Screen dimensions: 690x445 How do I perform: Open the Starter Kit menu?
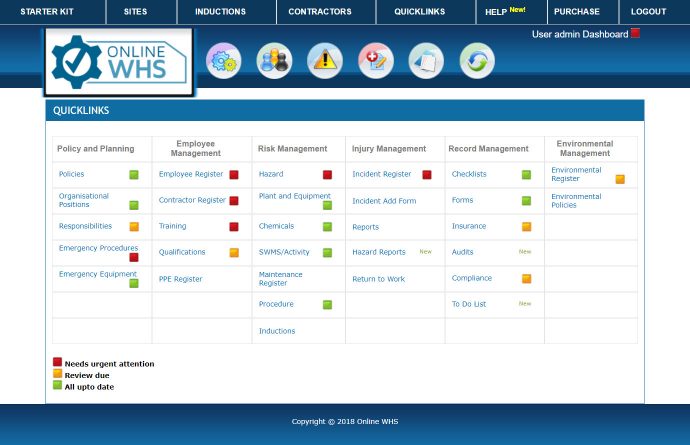(47, 12)
